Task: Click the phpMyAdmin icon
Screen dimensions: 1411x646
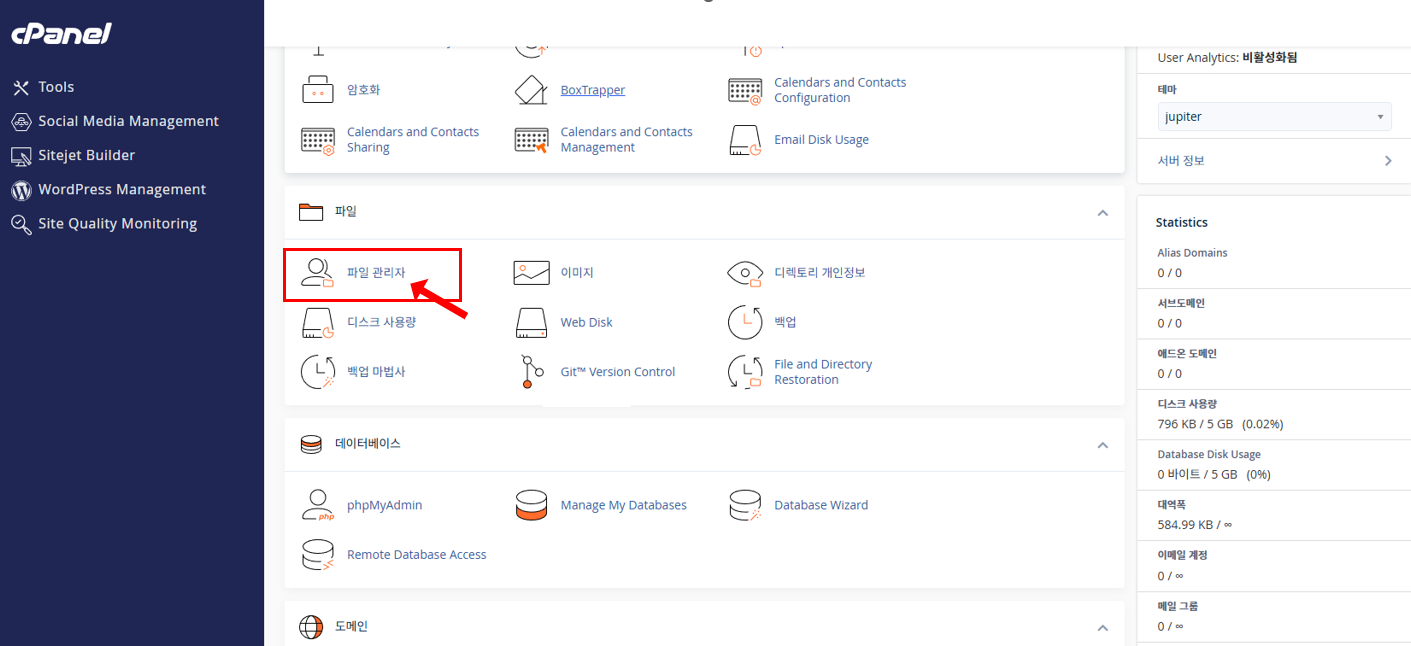Action: (x=318, y=505)
